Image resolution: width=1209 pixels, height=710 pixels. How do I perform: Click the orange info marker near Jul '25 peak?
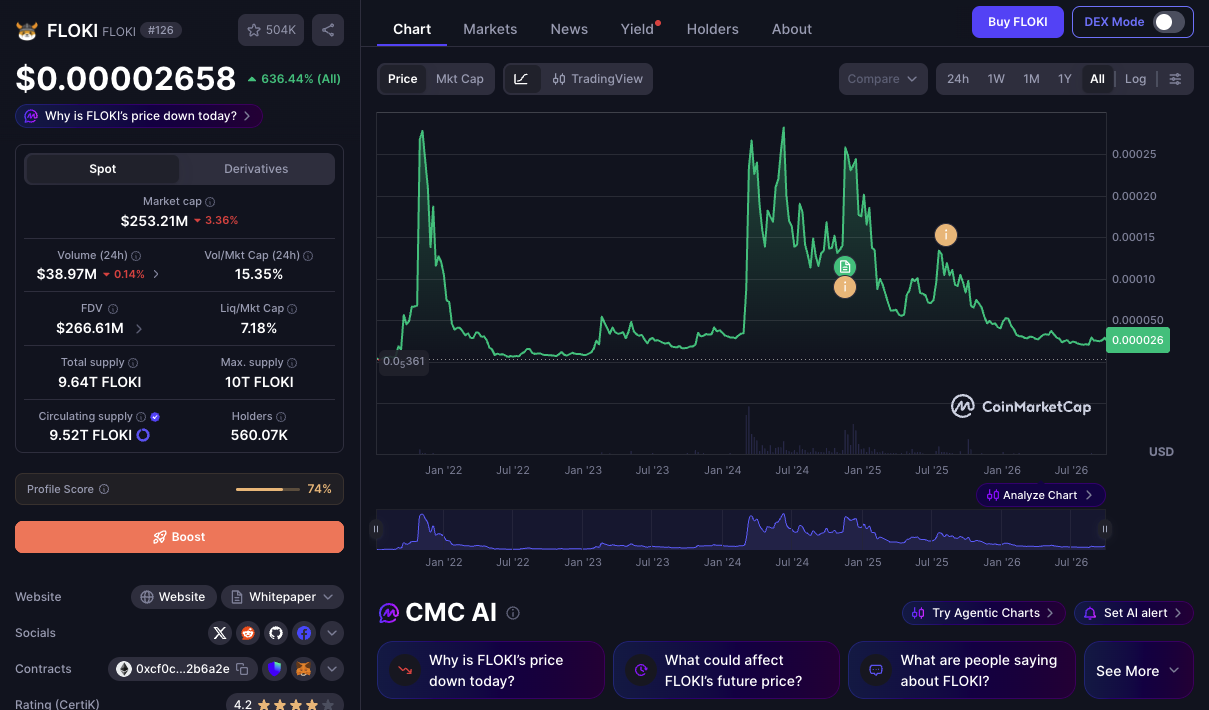945,235
